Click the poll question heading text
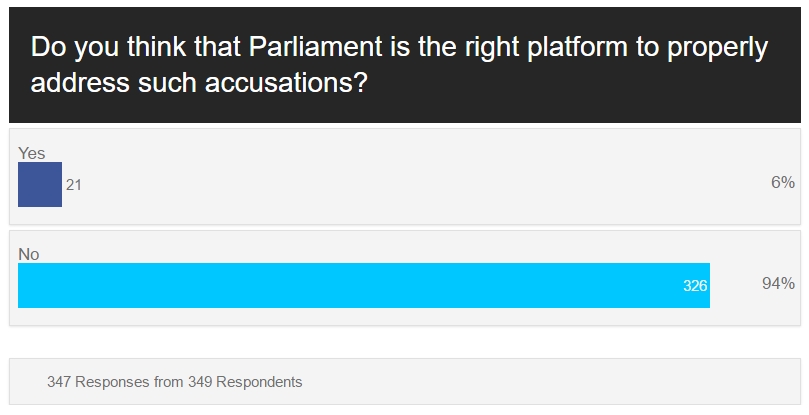Image resolution: width=809 pixels, height=415 pixels. click(x=399, y=65)
